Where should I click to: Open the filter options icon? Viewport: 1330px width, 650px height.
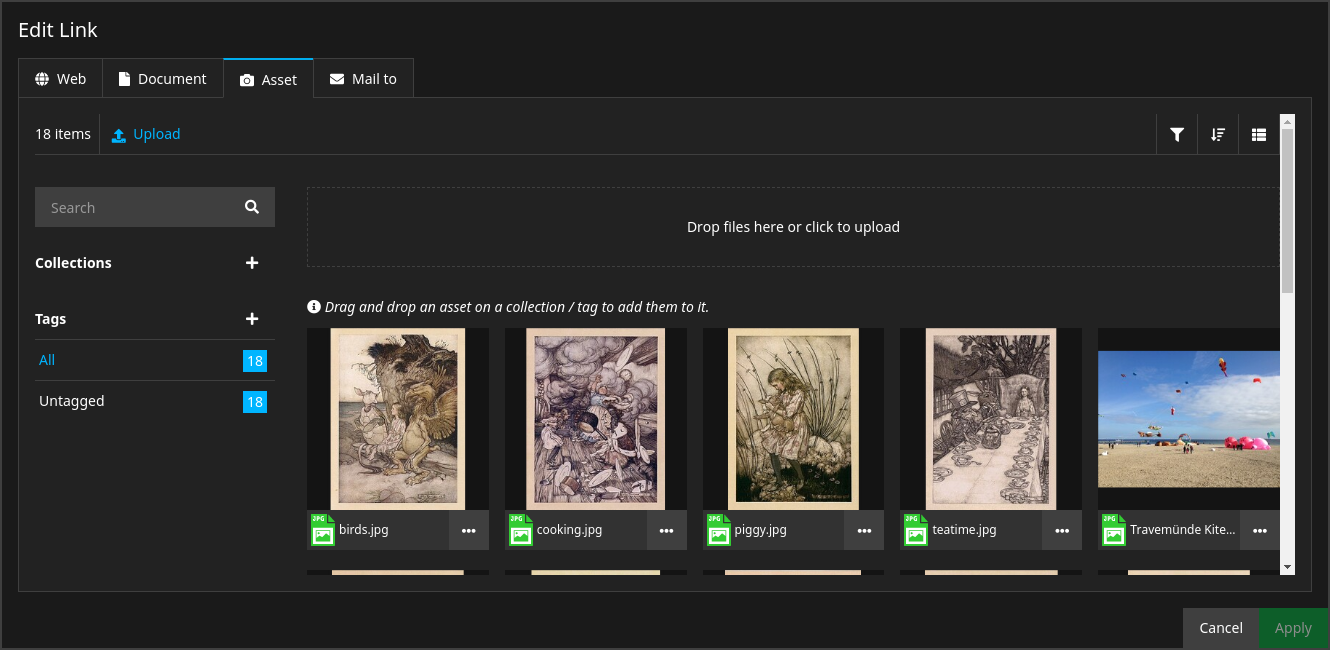pos(1177,134)
